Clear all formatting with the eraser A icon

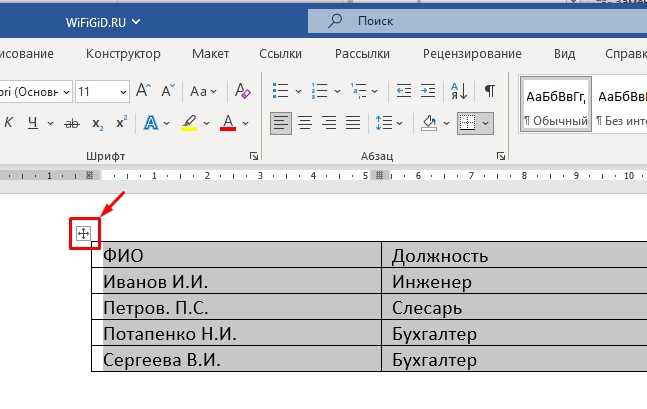click(x=242, y=90)
